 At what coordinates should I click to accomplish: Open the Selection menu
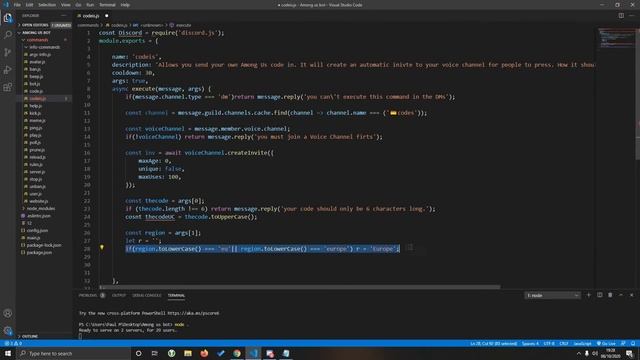tap(47, 5)
